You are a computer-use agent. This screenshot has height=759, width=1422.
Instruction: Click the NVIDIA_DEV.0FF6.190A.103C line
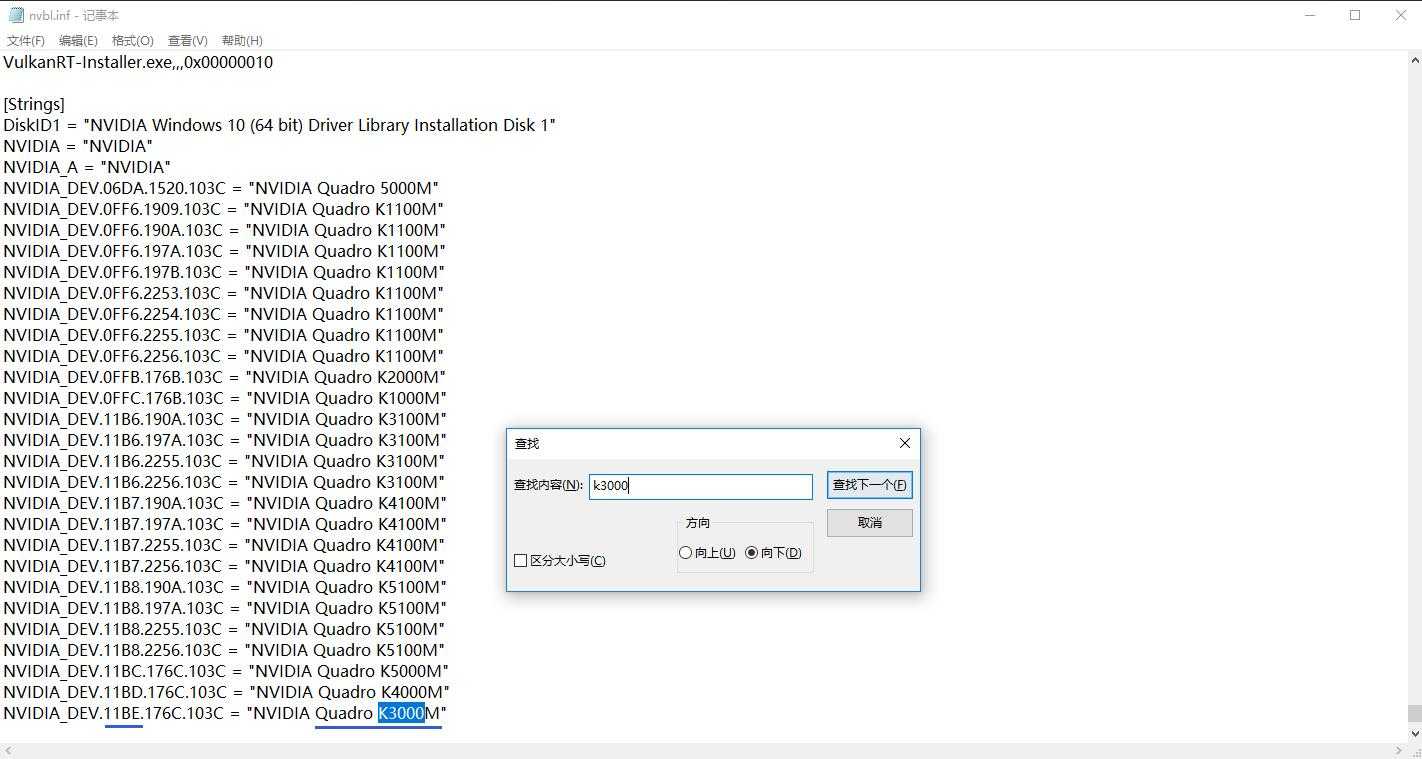(224, 230)
